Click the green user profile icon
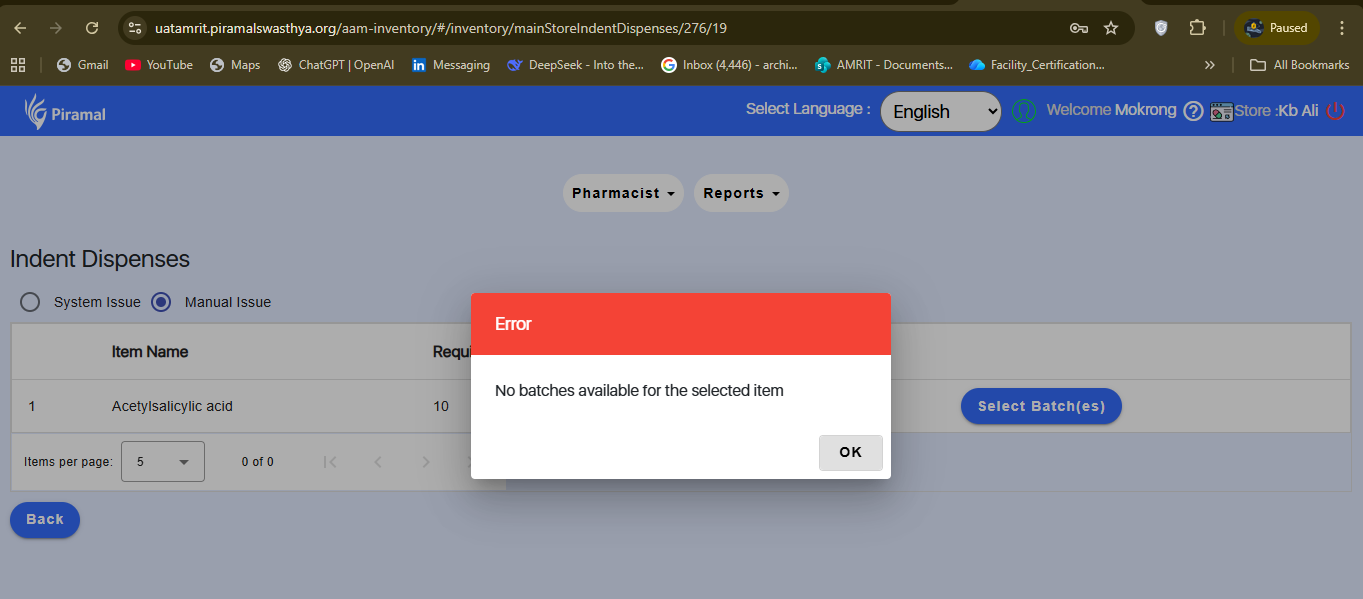Viewport: 1363px width, 599px height. (1023, 111)
